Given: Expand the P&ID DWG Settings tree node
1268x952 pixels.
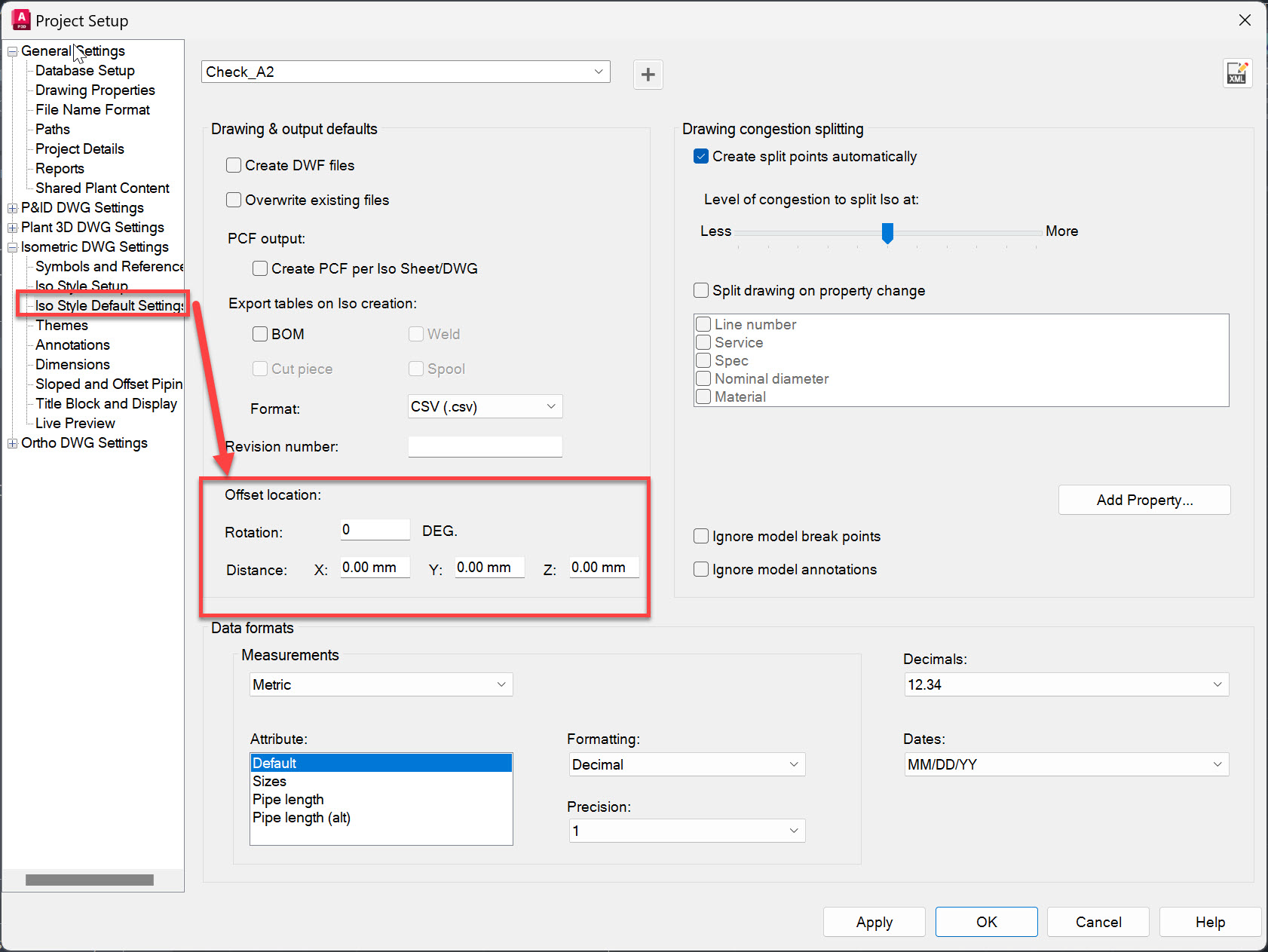Looking at the screenshot, I should 11,207.
